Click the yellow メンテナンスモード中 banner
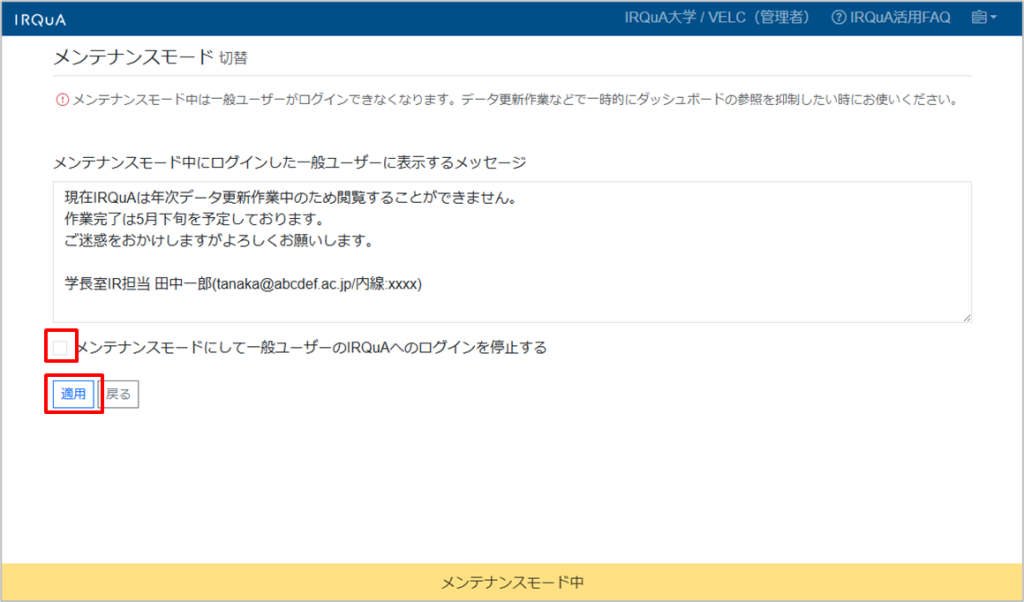Viewport: 1024px width, 602px height. (511, 581)
